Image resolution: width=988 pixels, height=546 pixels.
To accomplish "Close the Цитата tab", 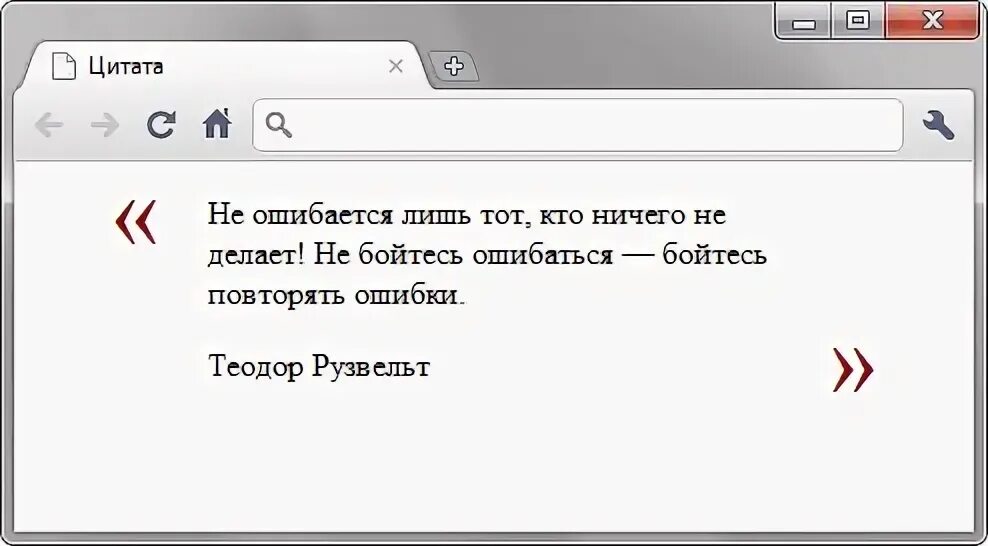I will (395, 67).
